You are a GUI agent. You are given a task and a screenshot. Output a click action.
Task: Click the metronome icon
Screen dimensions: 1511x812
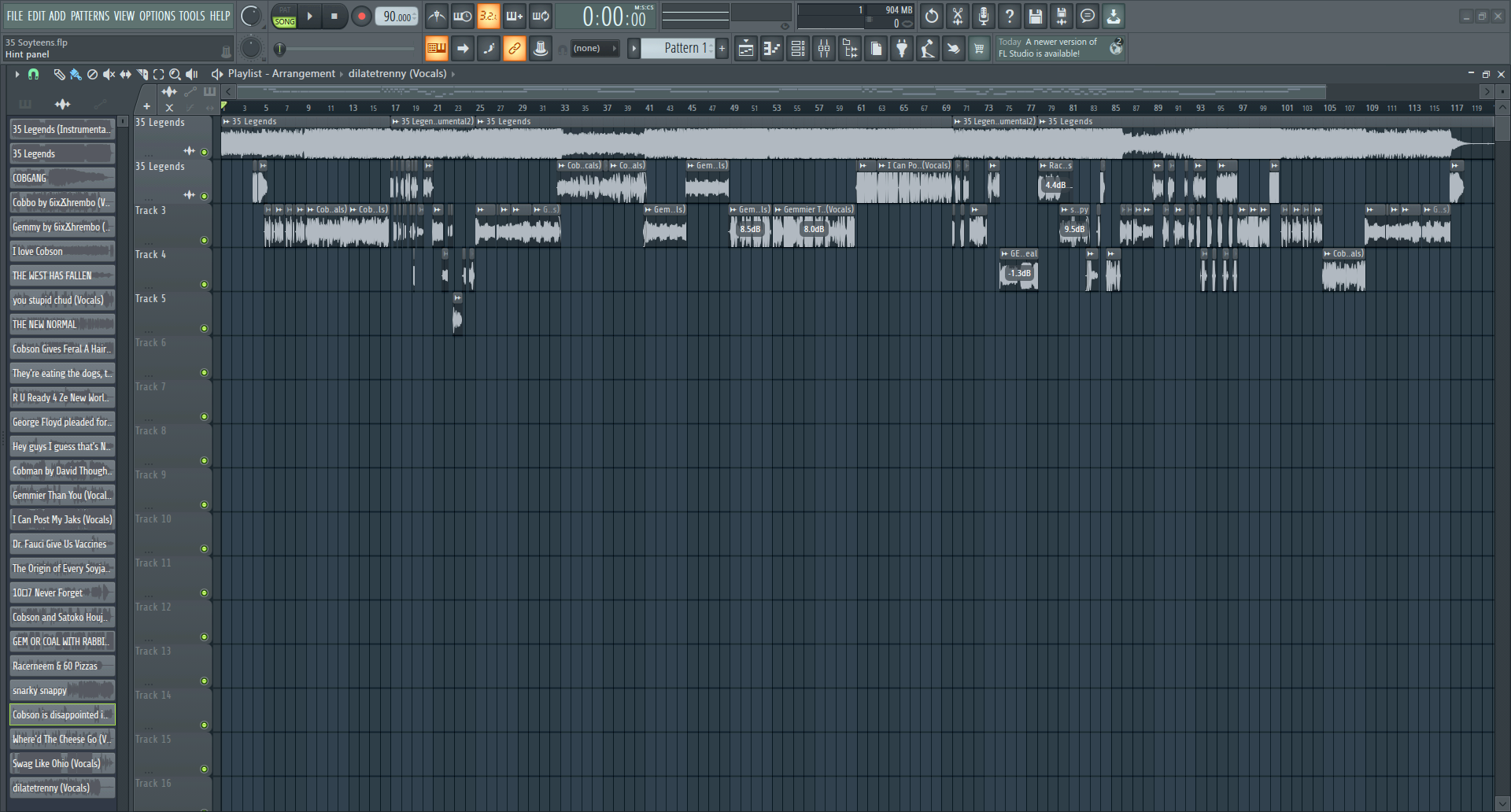click(x=437, y=16)
